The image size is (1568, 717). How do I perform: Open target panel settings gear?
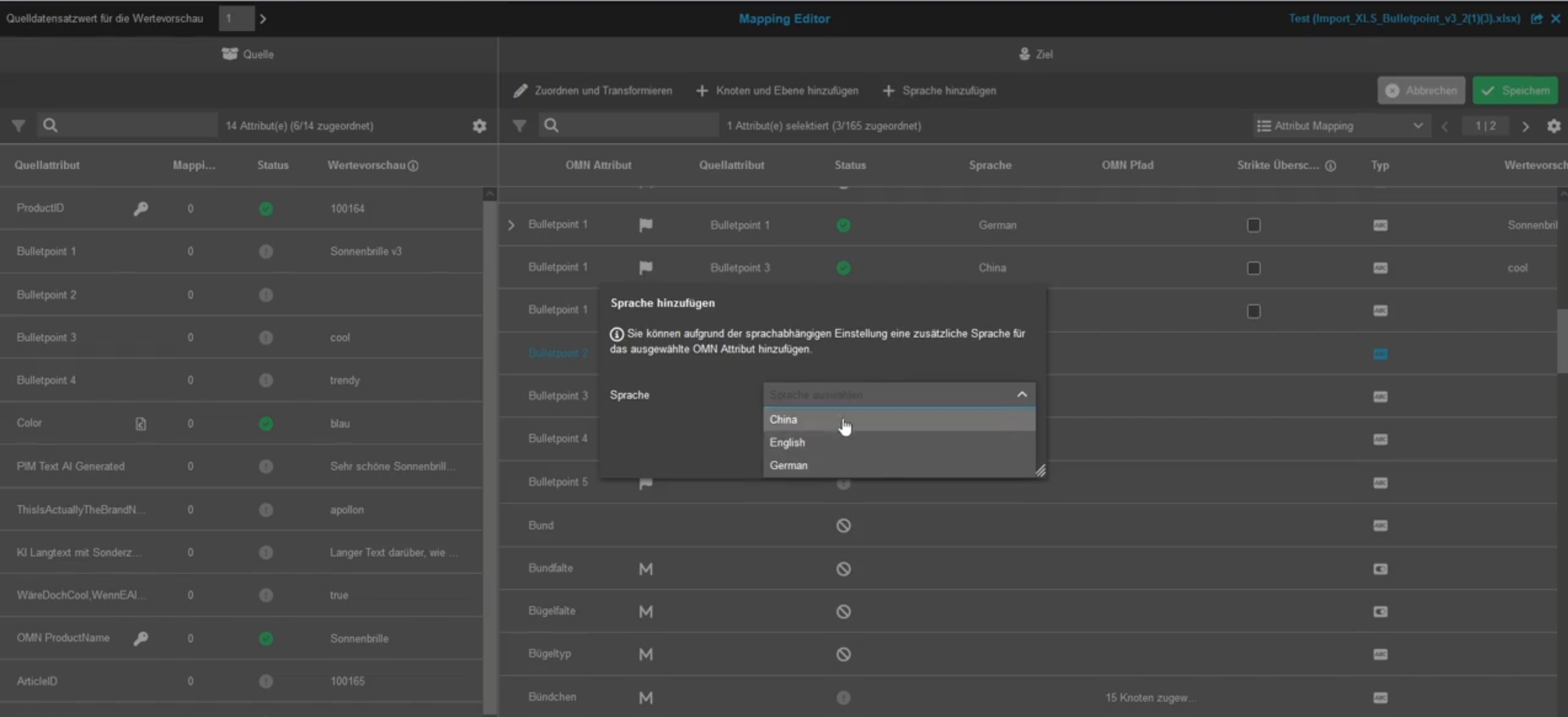(x=1553, y=126)
